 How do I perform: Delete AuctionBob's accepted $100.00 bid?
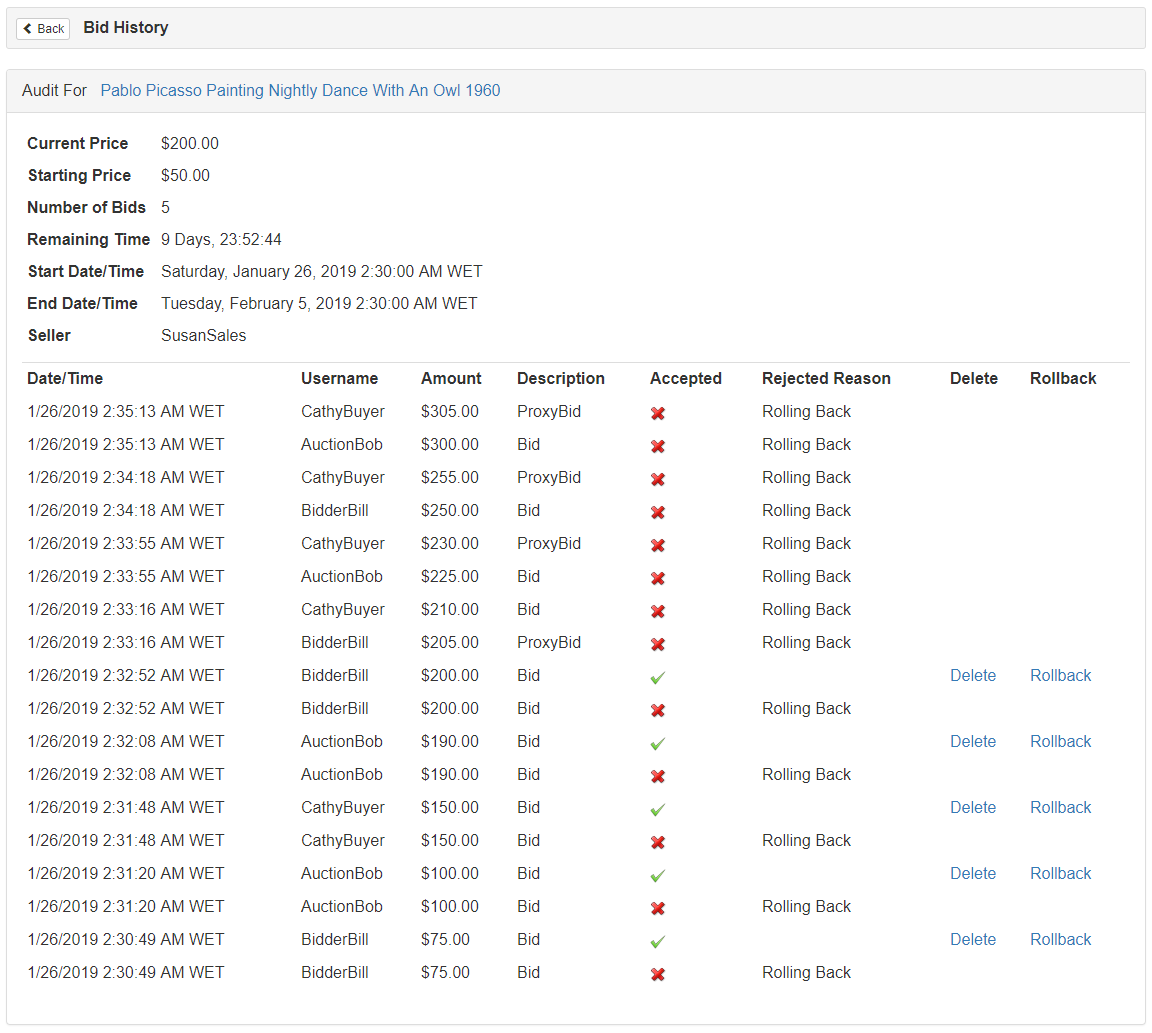(x=973, y=874)
